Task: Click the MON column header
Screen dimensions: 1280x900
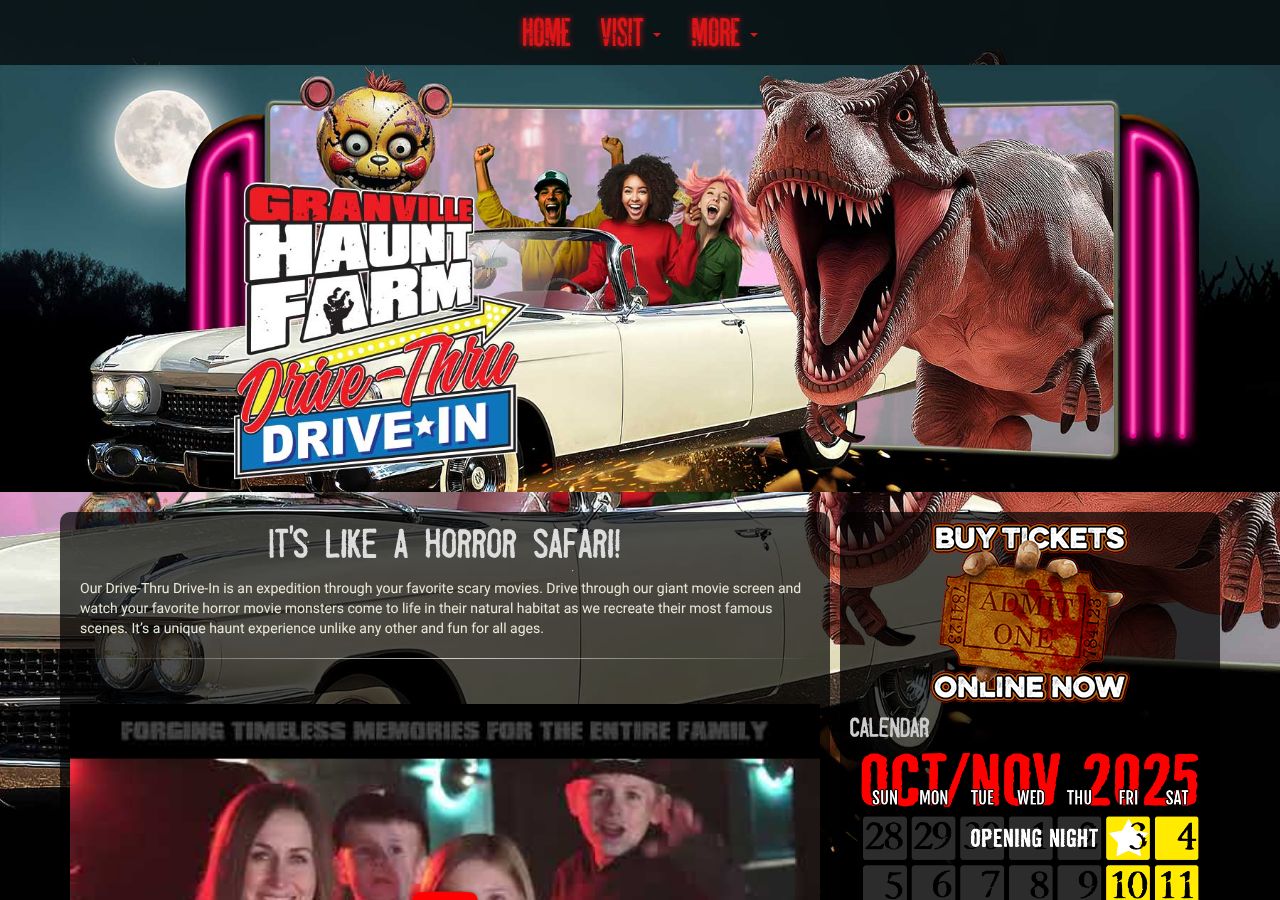Action: (x=933, y=798)
